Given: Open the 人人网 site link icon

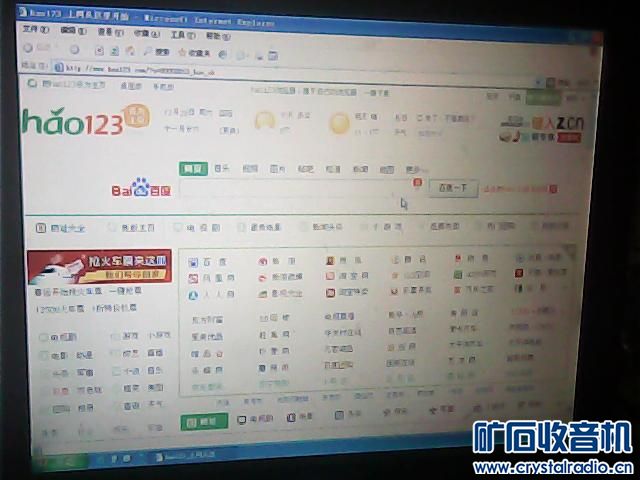Looking at the screenshot, I should [x=193, y=295].
